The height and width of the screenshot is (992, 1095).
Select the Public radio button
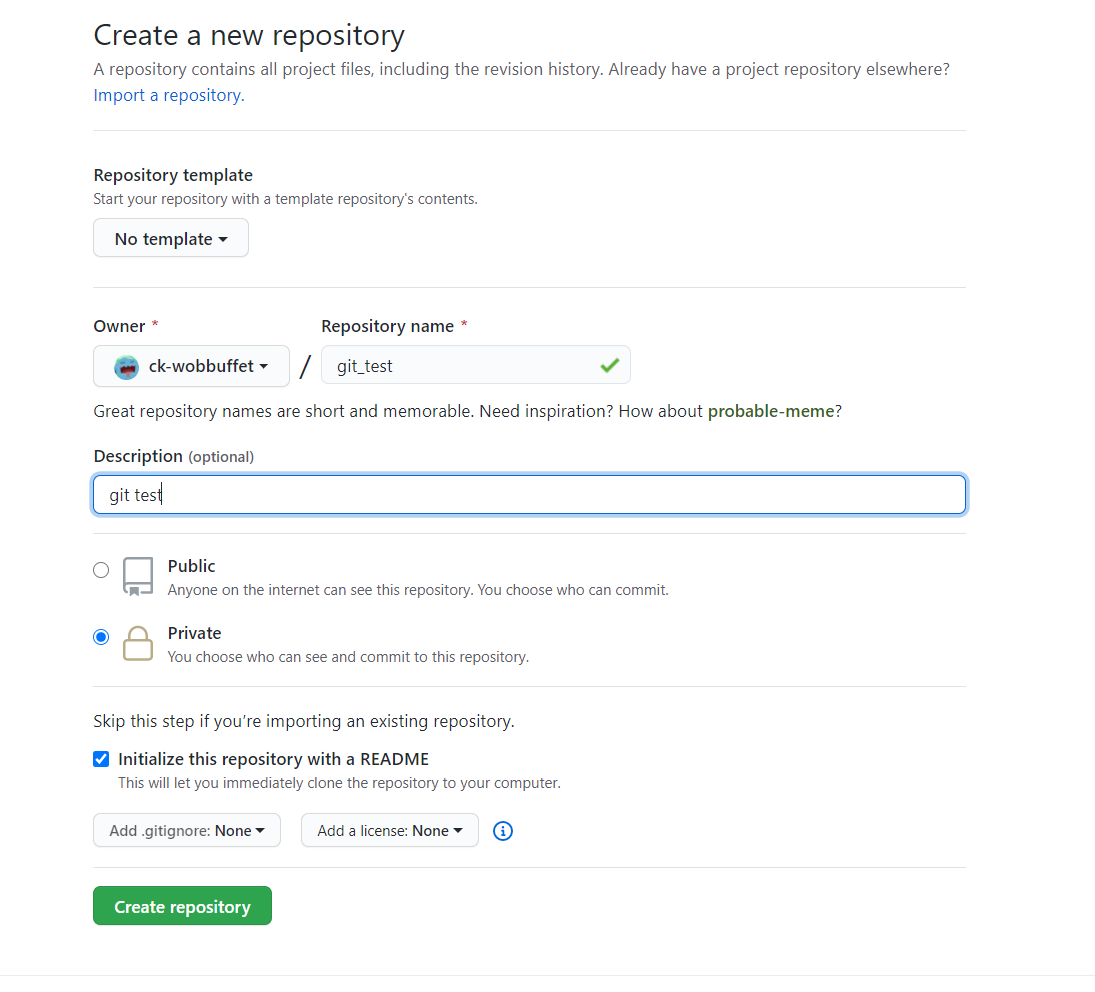tap(101, 570)
